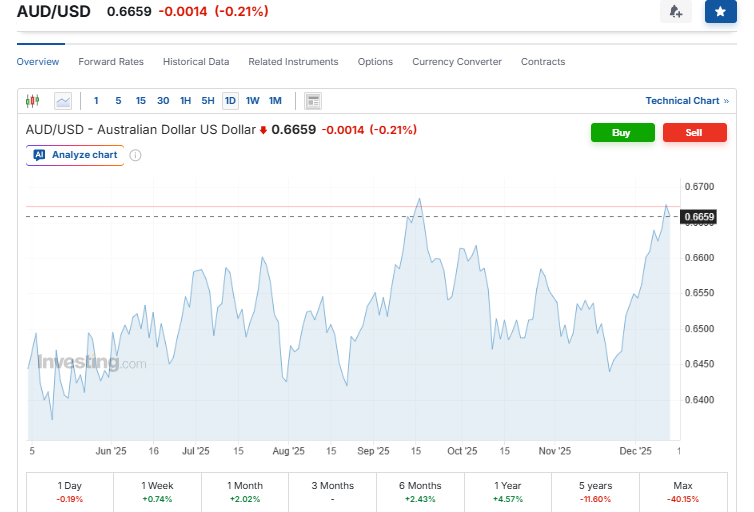Image resolution: width=754 pixels, height=512 pixels.
Task: Select the 15 minute interval
Action: pyautogui.click(x=140, y=101)
